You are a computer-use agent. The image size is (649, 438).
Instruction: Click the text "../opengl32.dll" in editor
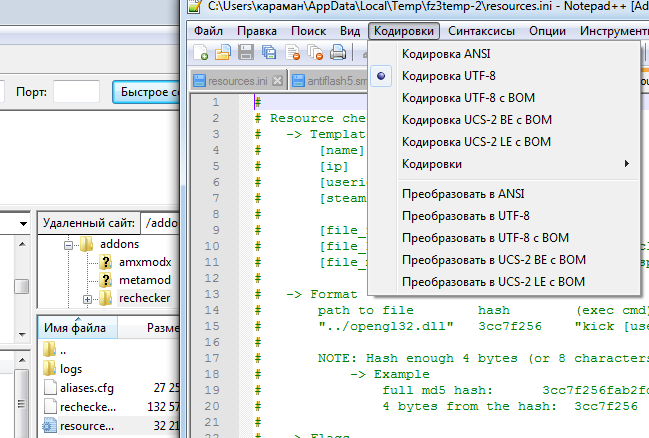tap(385, 326)
